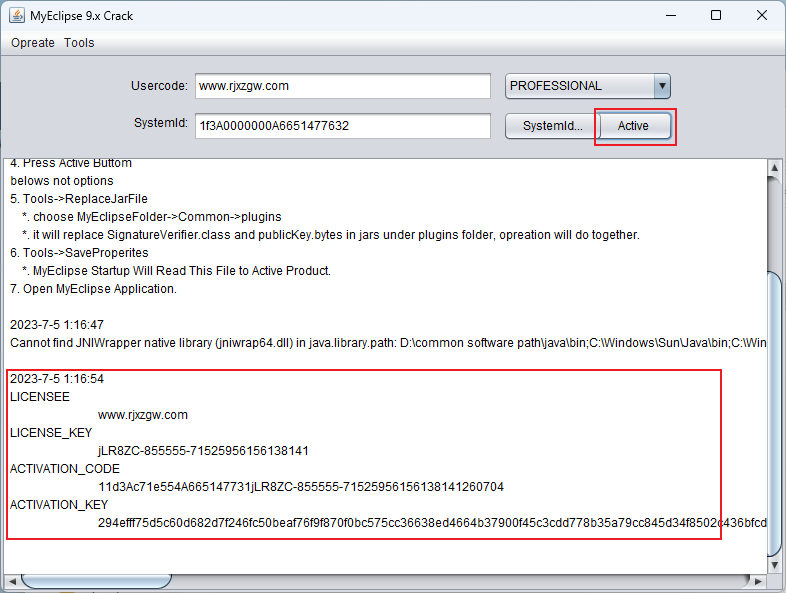Viewport: 786px width, 593px height.
Task: Click the 'it will replace SignatureVerifier.class' line
Action: 331,235
